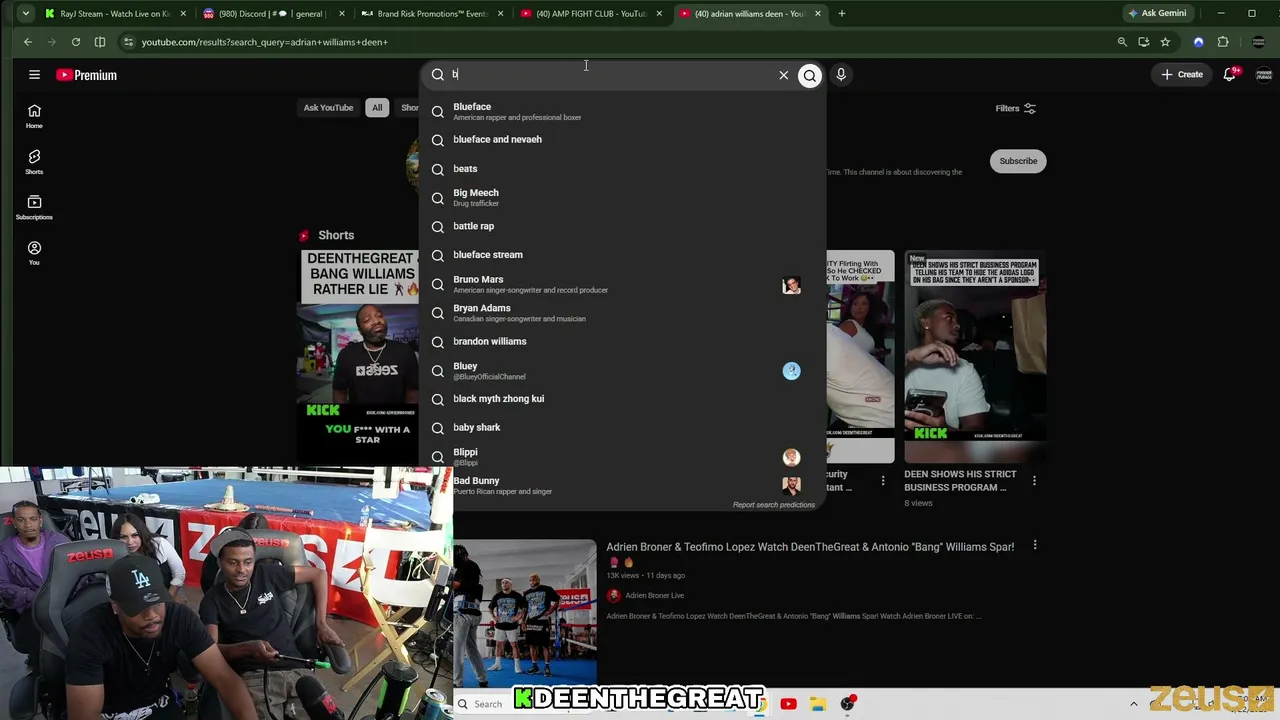Viewport: 1280px width, 720px height.
Task: Choose the "Big Meech" suggestion
Action: [x=622, y=198]
